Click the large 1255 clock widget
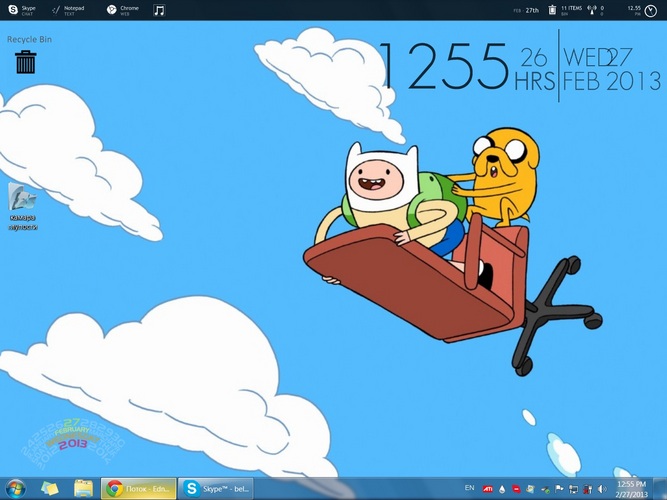The image size is (667, 500). [x=445, y=66]
